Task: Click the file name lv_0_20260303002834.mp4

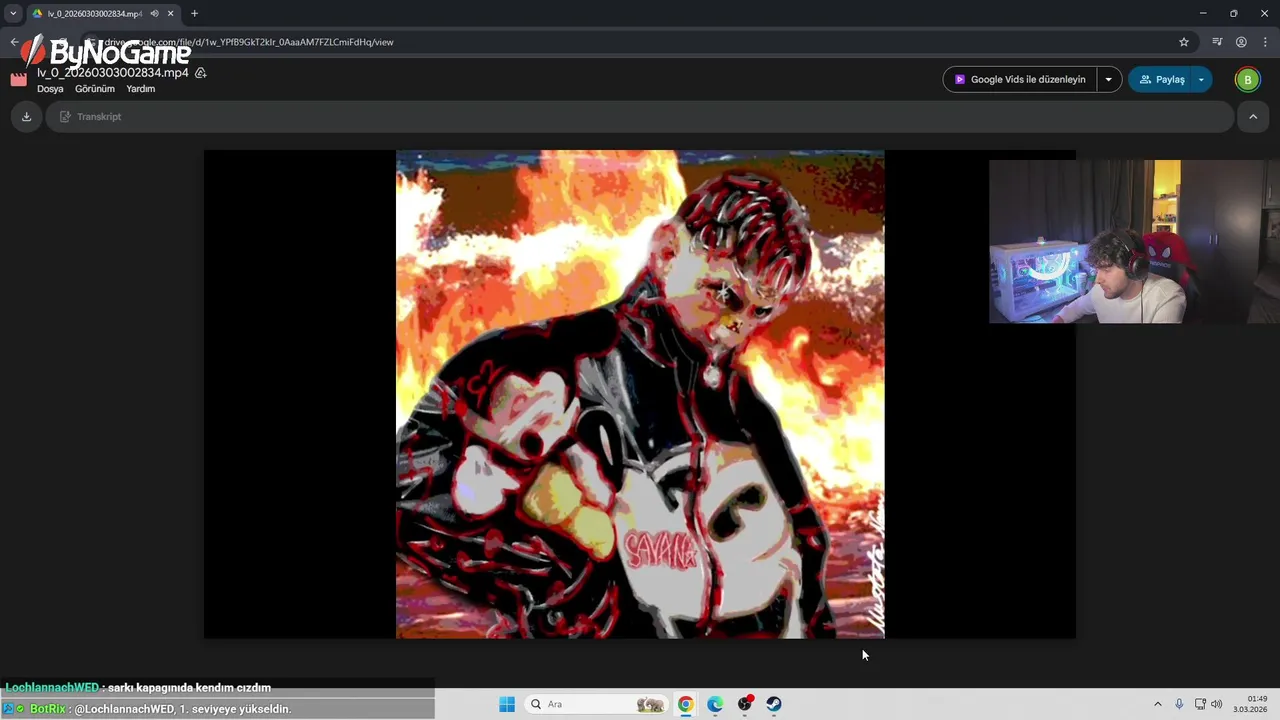Action: tap(113, 73)
